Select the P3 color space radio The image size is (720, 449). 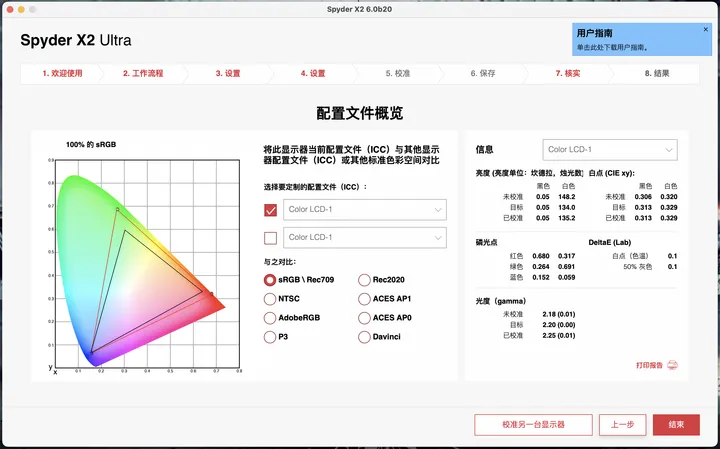[x=270, y=337]
